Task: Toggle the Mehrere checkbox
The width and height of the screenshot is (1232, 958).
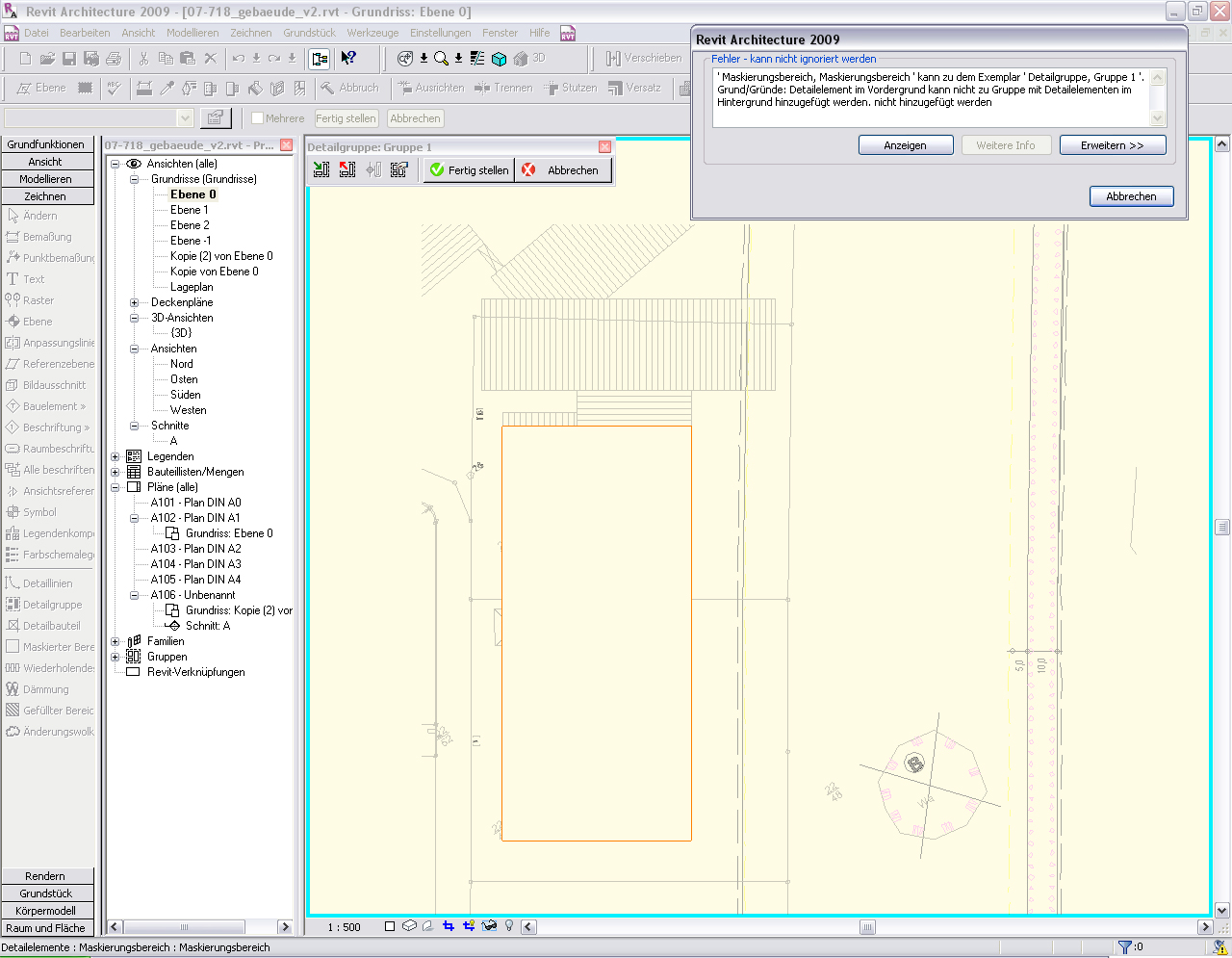Action: (x=257, y=118)
